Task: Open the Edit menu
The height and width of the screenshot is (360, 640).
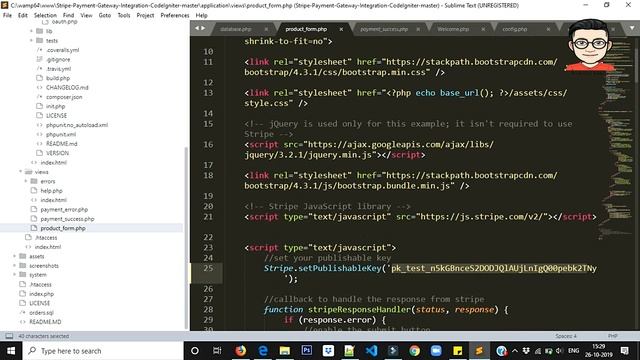Action: (23, 15)
